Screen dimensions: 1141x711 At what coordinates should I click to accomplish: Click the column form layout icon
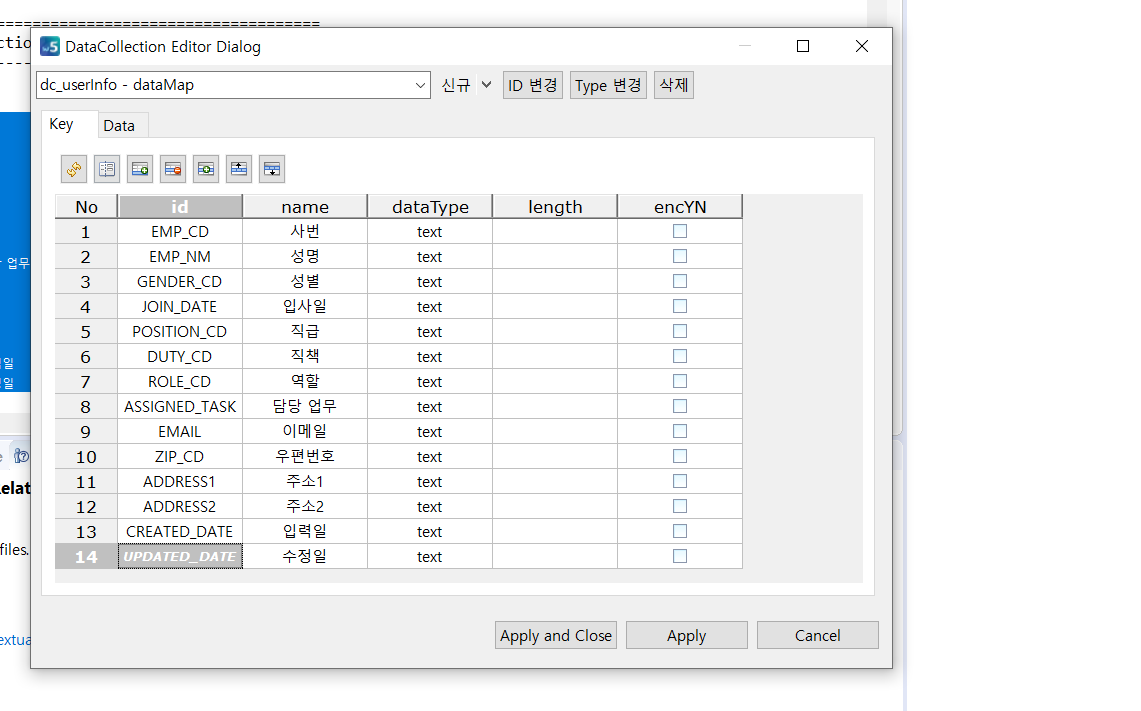click(107, 169)
